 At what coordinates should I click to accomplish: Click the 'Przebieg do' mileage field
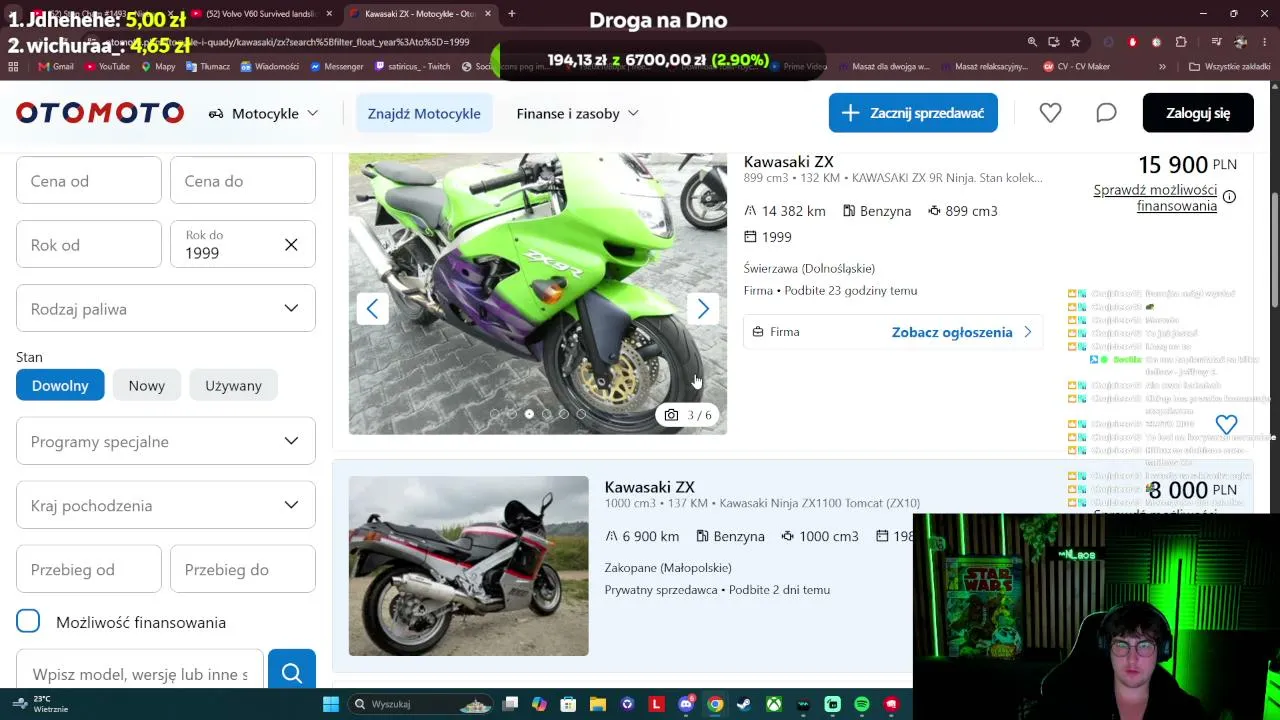pyautogui.click(x=243, y=569)
